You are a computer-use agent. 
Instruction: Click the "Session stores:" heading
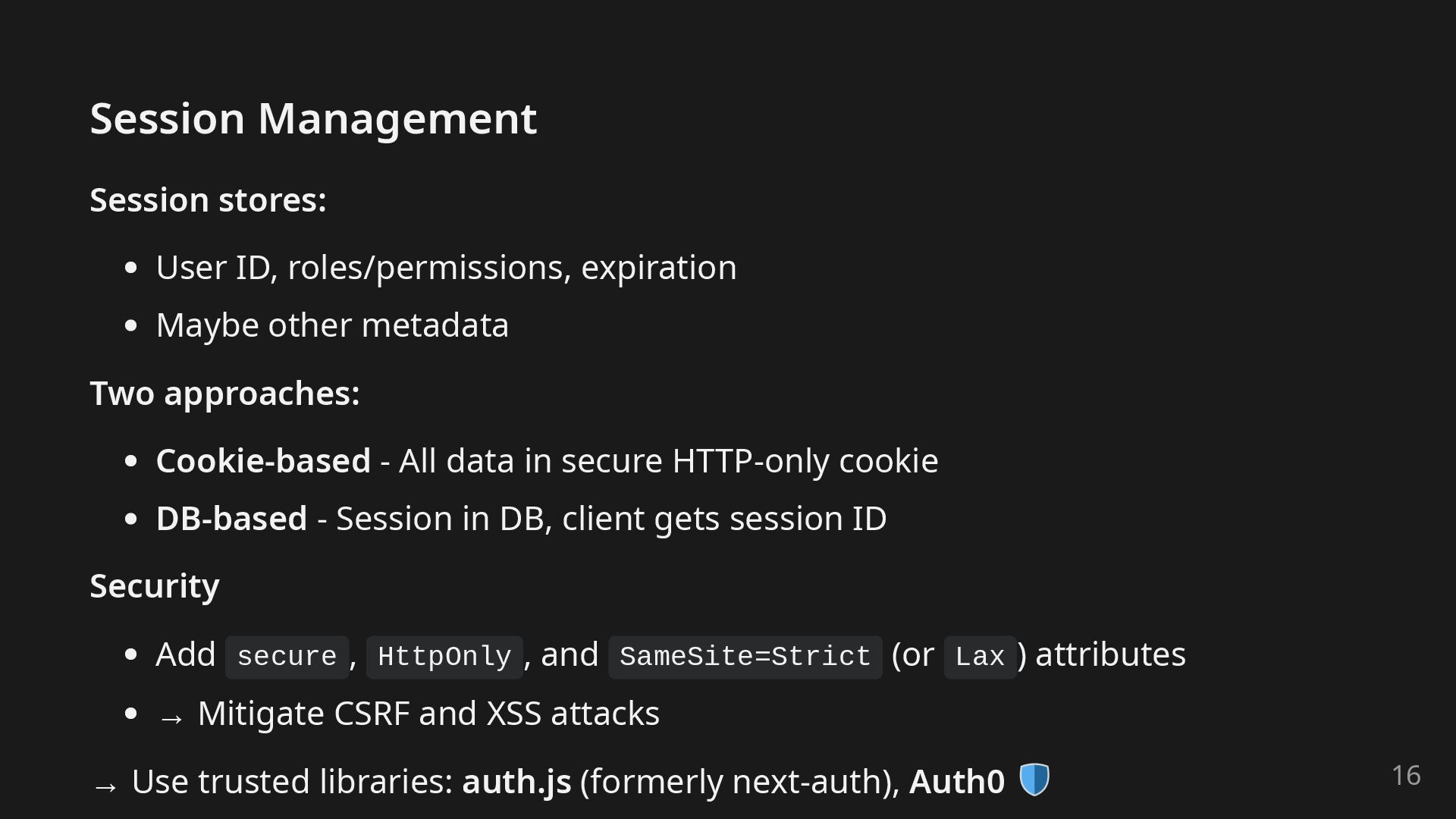coord(208,200)
